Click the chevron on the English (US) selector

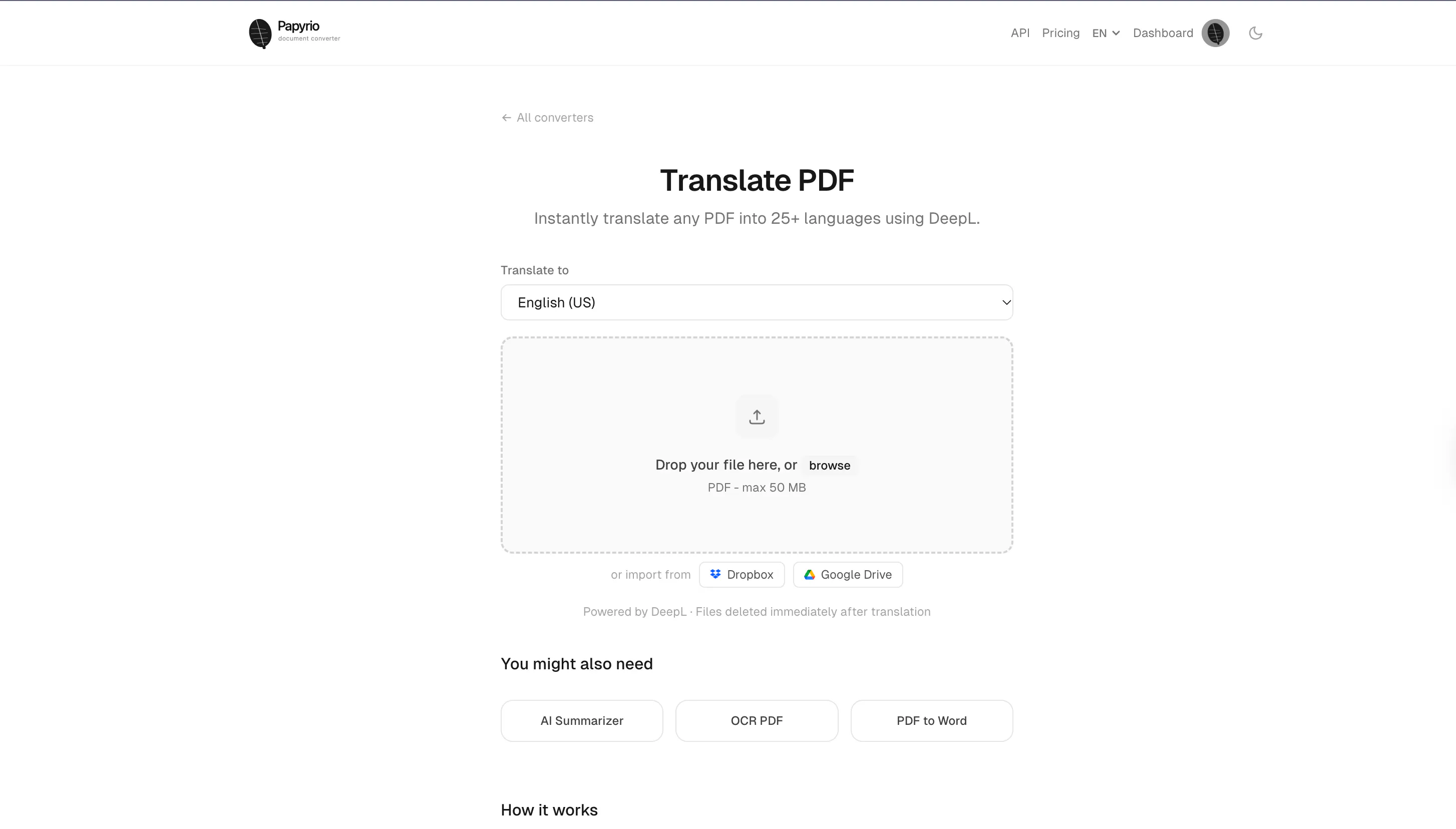(1006, 302)
